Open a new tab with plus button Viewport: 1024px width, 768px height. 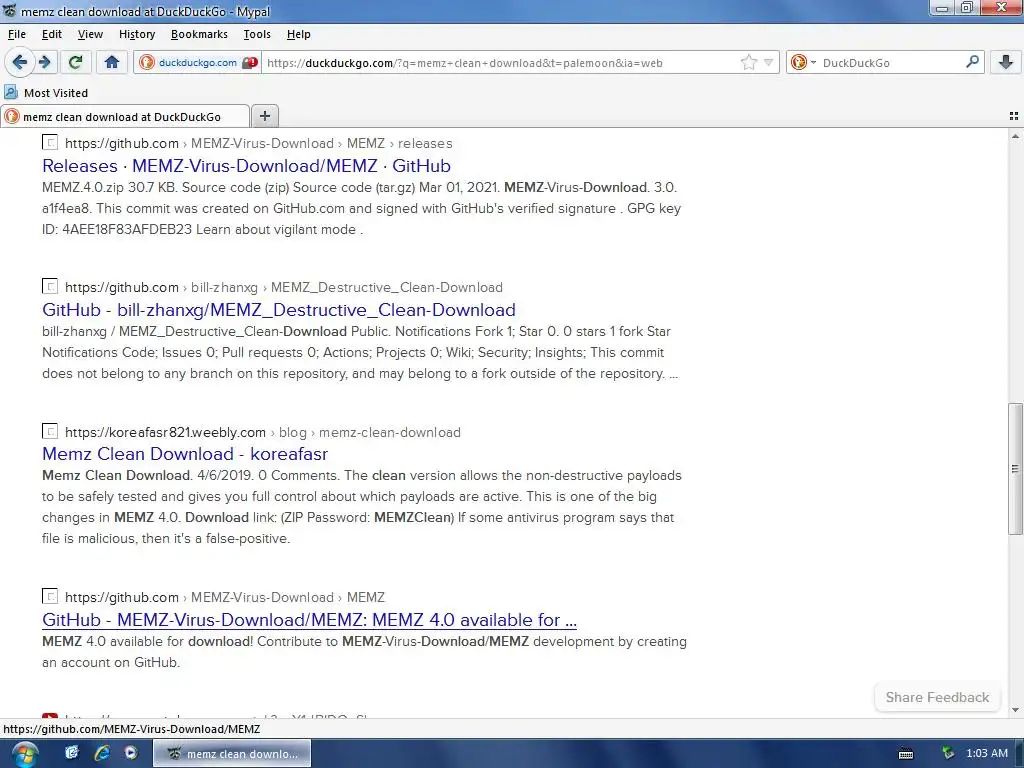264,116
